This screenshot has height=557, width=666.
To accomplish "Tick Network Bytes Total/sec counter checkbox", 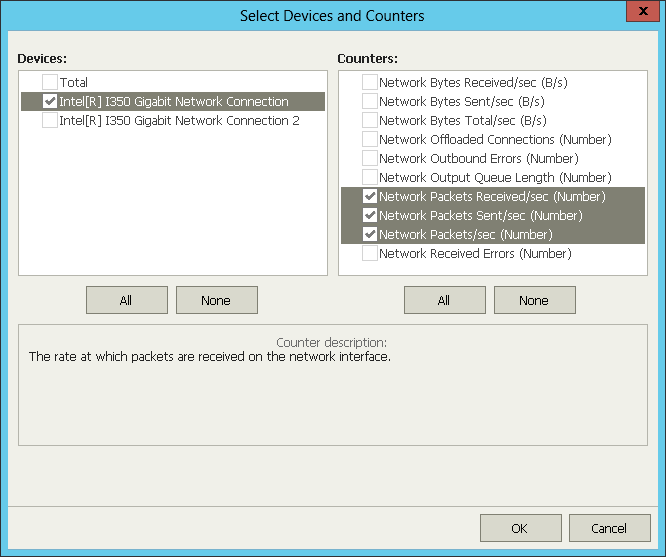I will 370,120.
